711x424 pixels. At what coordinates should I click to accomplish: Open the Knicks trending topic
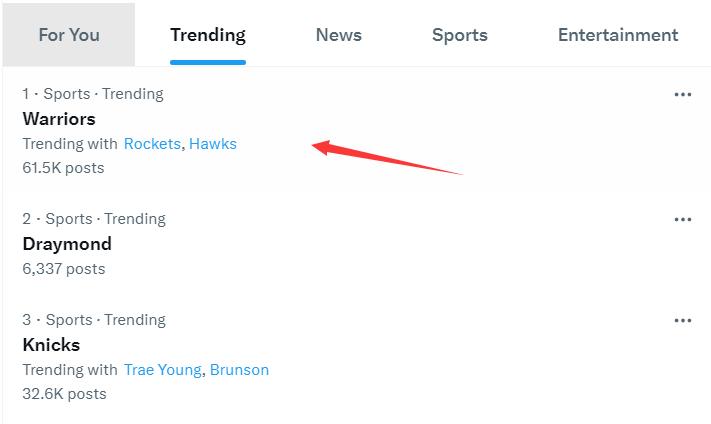click(51, 345)
